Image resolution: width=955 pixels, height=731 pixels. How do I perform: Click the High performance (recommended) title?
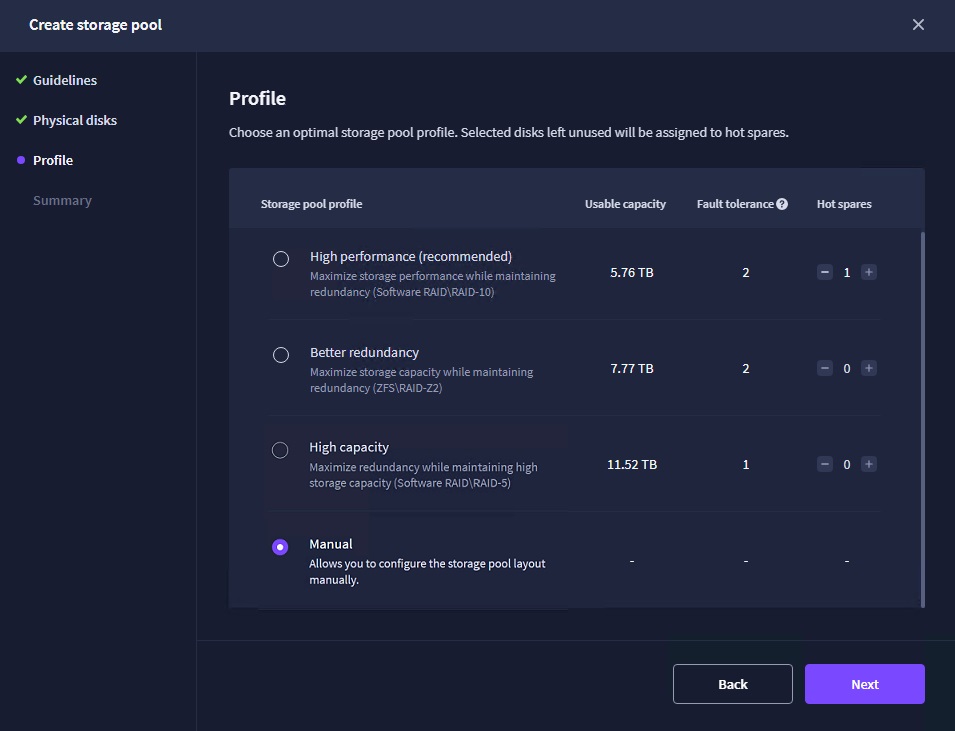[x=411, y=256]
